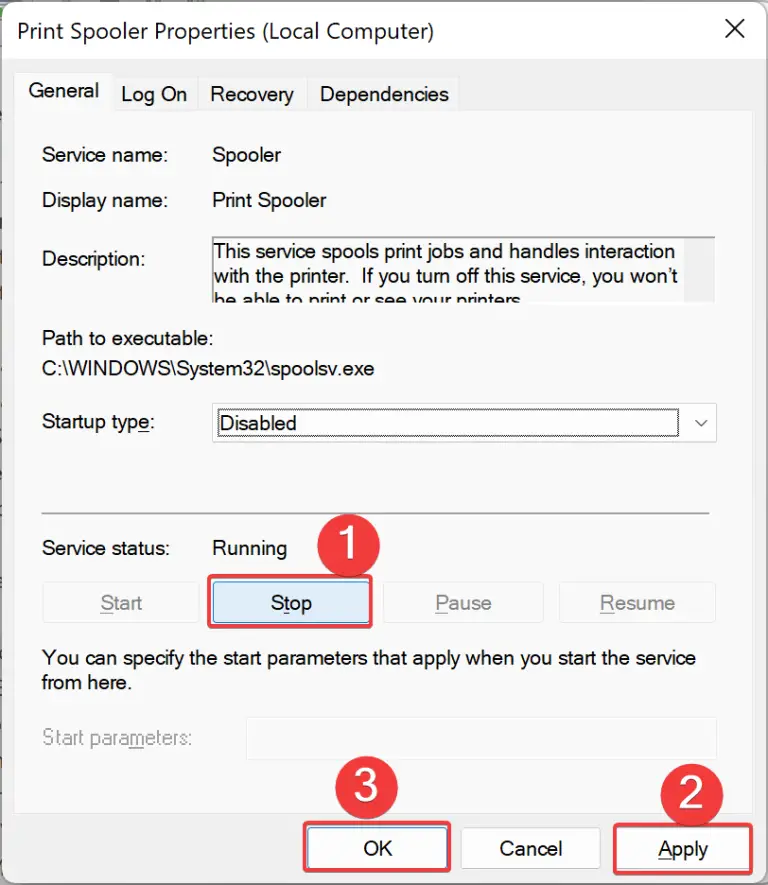768x885 pixels.
Task: Select the General tab
Action: click(62, 90)
